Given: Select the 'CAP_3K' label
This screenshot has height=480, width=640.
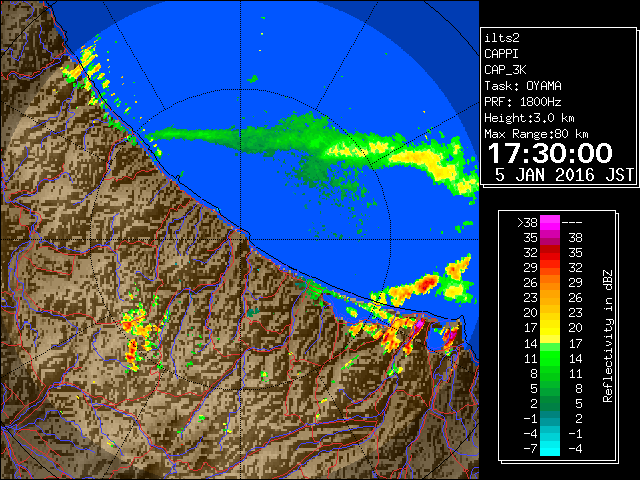Looking at the screenshot, I should tap(505, 70).
